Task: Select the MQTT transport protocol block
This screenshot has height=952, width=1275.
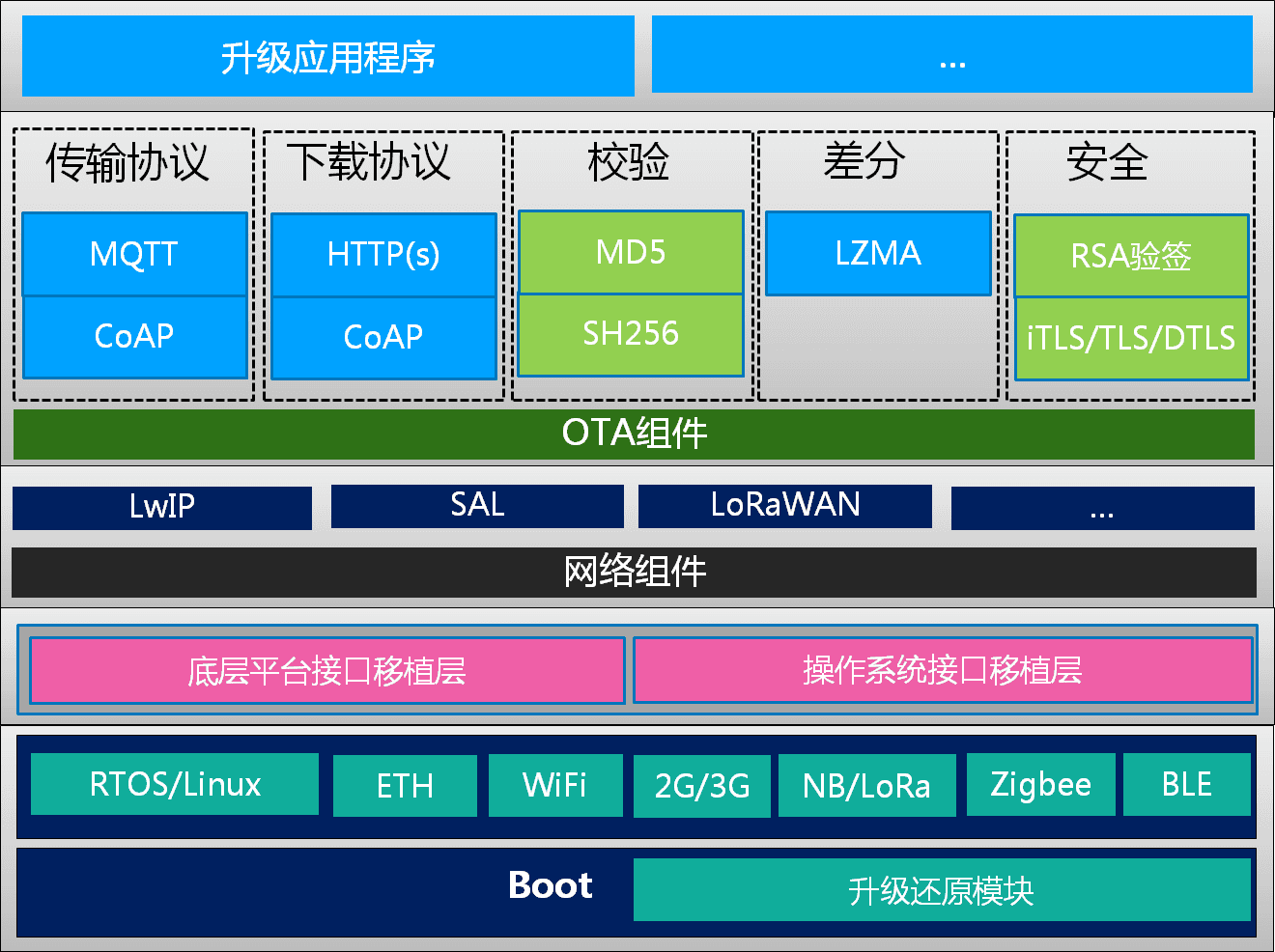Action: pyautogui.click(x=134, y=254)
